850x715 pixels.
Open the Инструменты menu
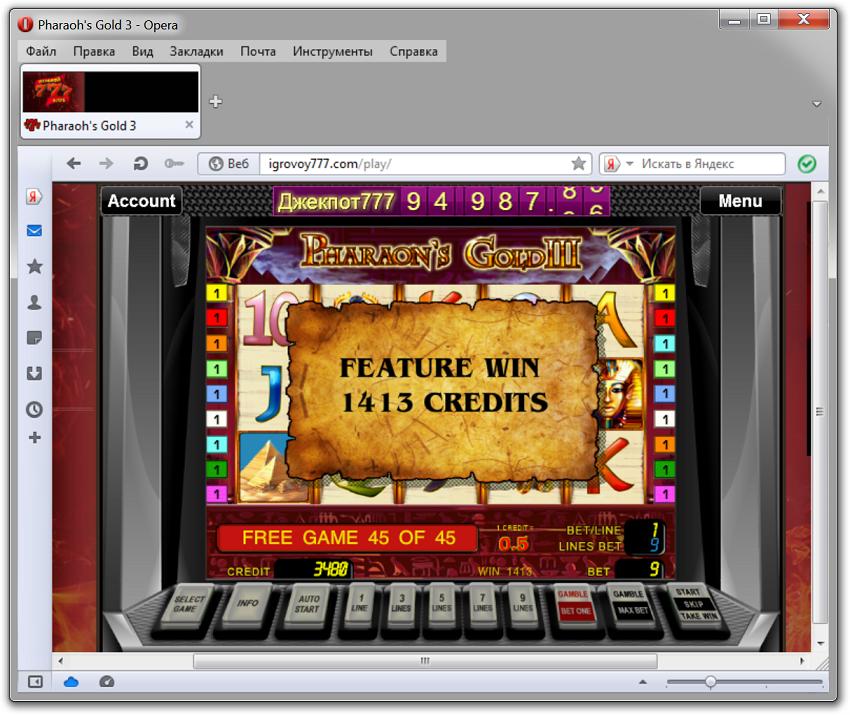(x=332, y=51)
